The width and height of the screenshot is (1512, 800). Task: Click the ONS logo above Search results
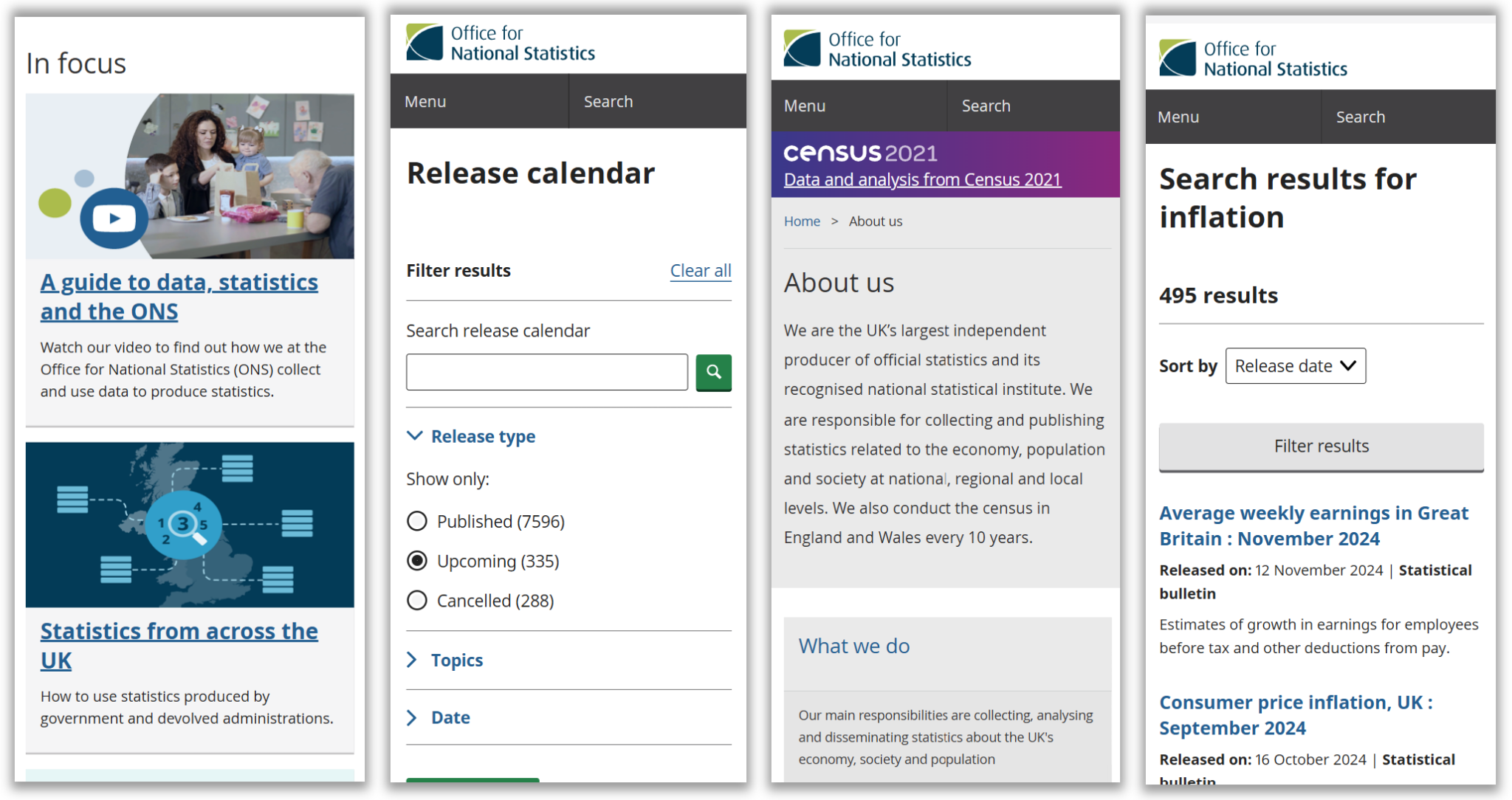coord(1253,58)
